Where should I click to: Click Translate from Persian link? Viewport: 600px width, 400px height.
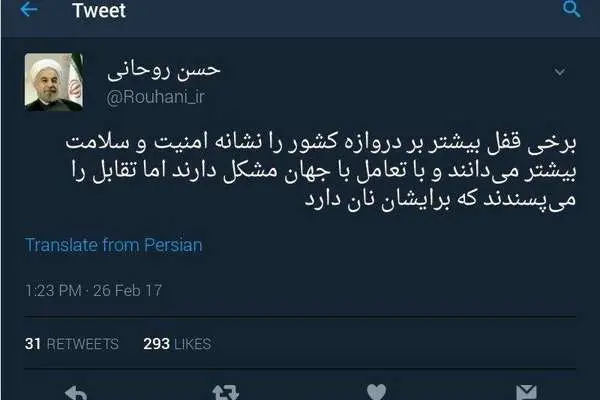click(113, 245)
